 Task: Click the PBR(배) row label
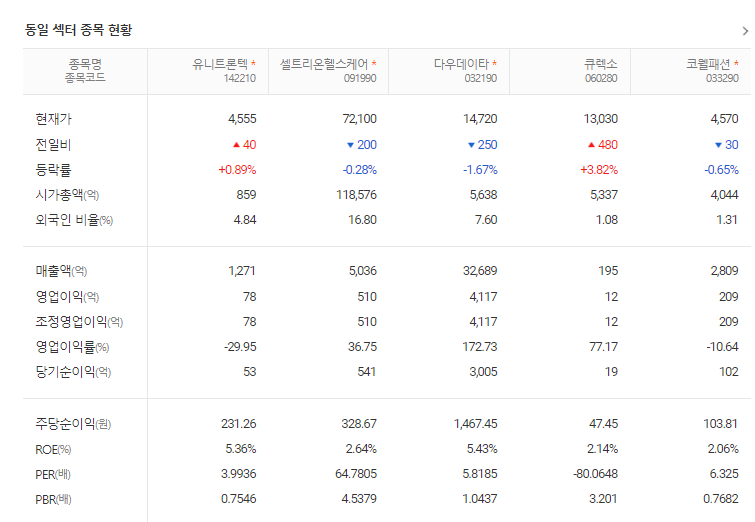pos(53,499)
